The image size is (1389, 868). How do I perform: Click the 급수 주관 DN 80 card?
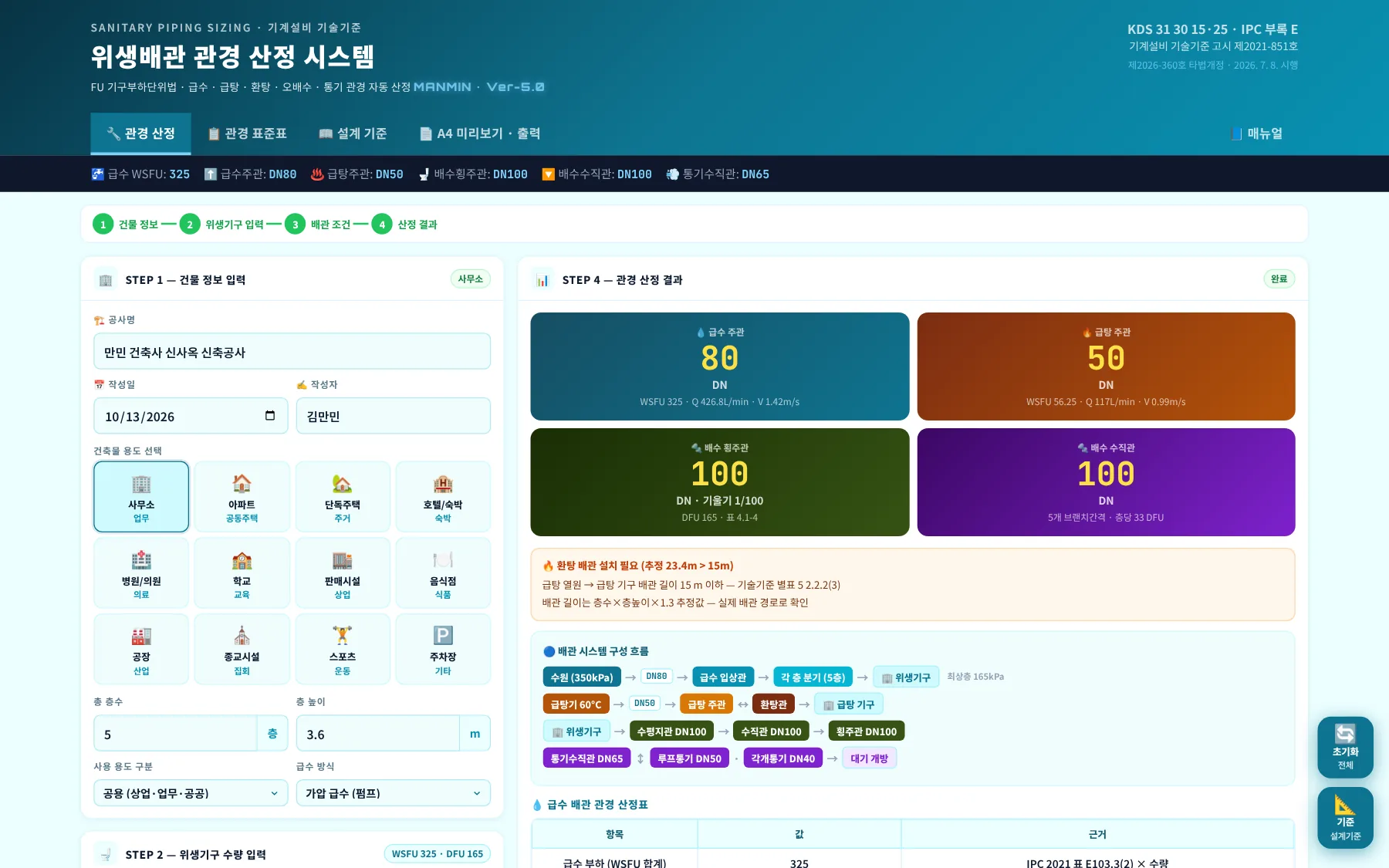tap(720, 366)
